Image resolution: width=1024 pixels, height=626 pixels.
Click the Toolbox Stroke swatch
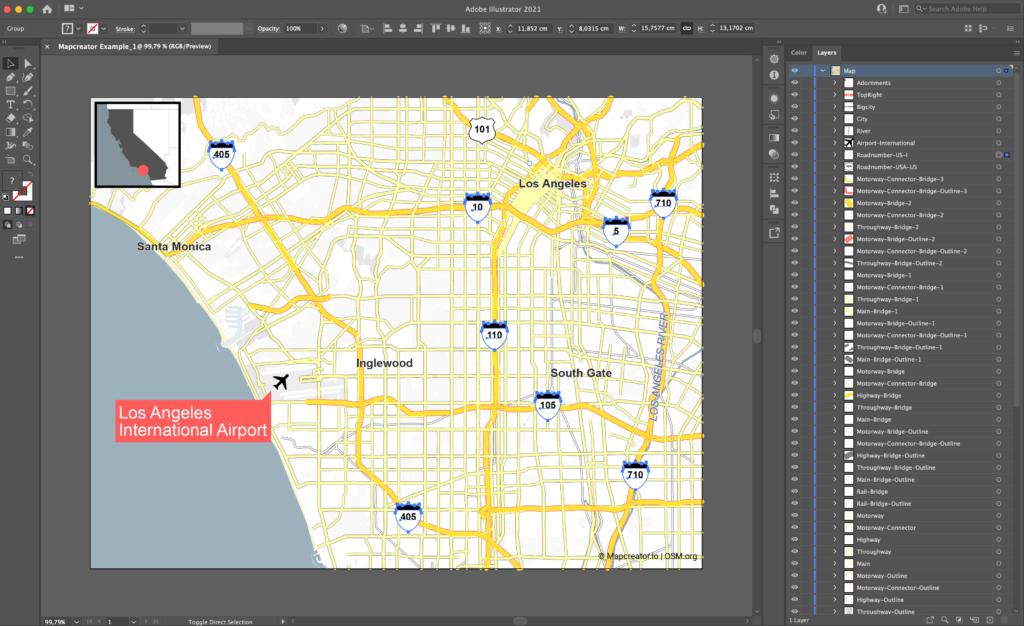pyautogui.click(x=24, y=191)
